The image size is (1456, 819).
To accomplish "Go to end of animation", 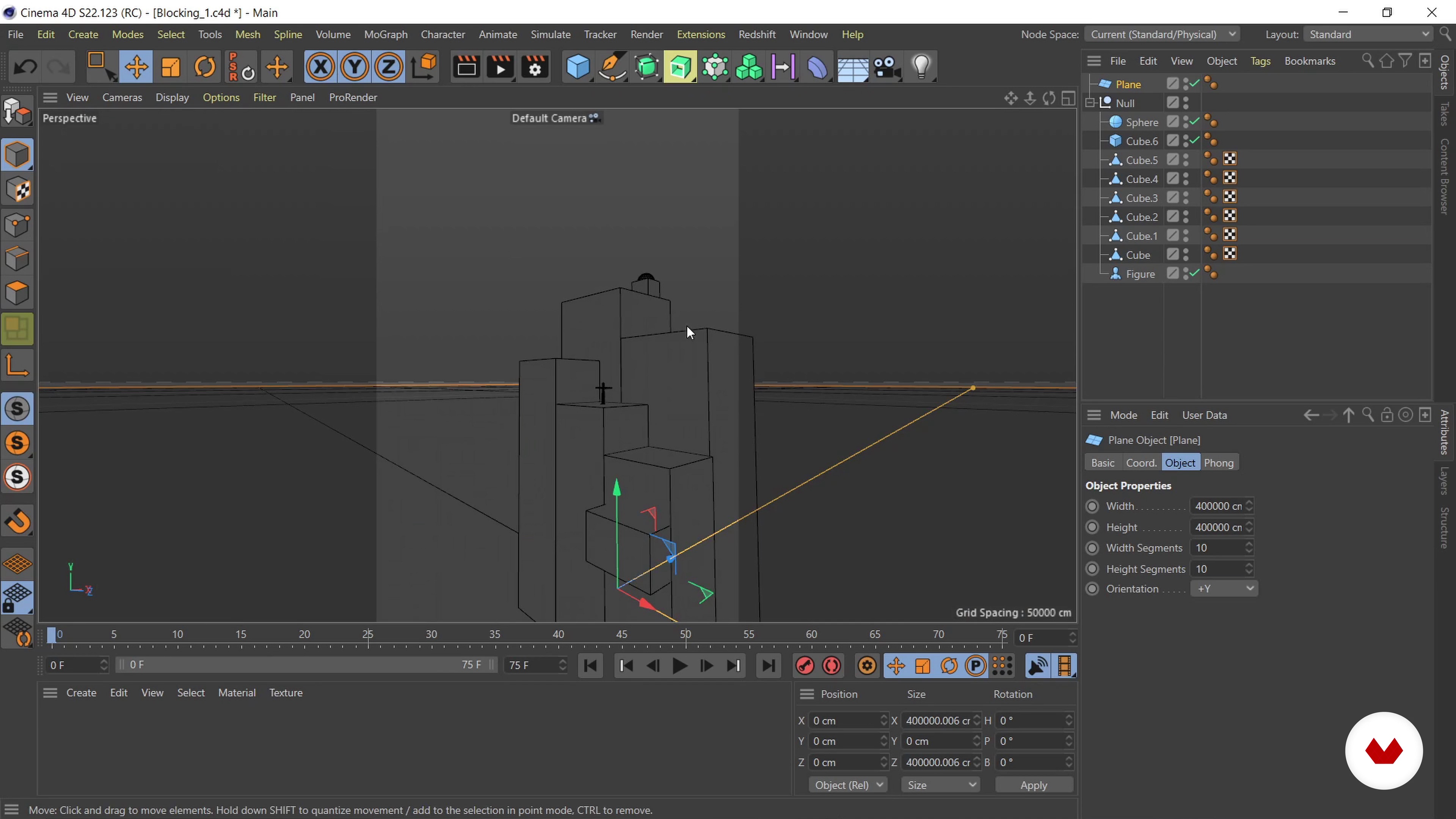I will tap(768, 666).
